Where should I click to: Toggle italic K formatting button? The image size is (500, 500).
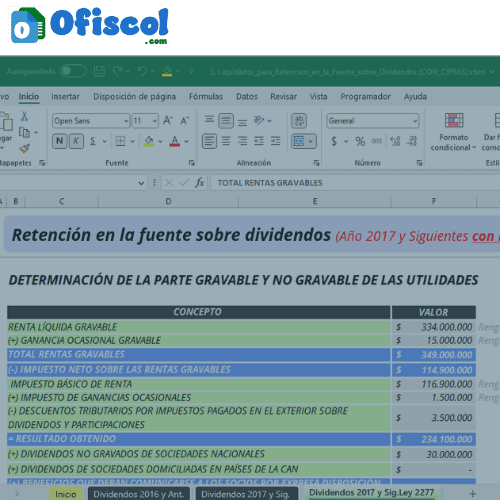click(x=76, y=141)
